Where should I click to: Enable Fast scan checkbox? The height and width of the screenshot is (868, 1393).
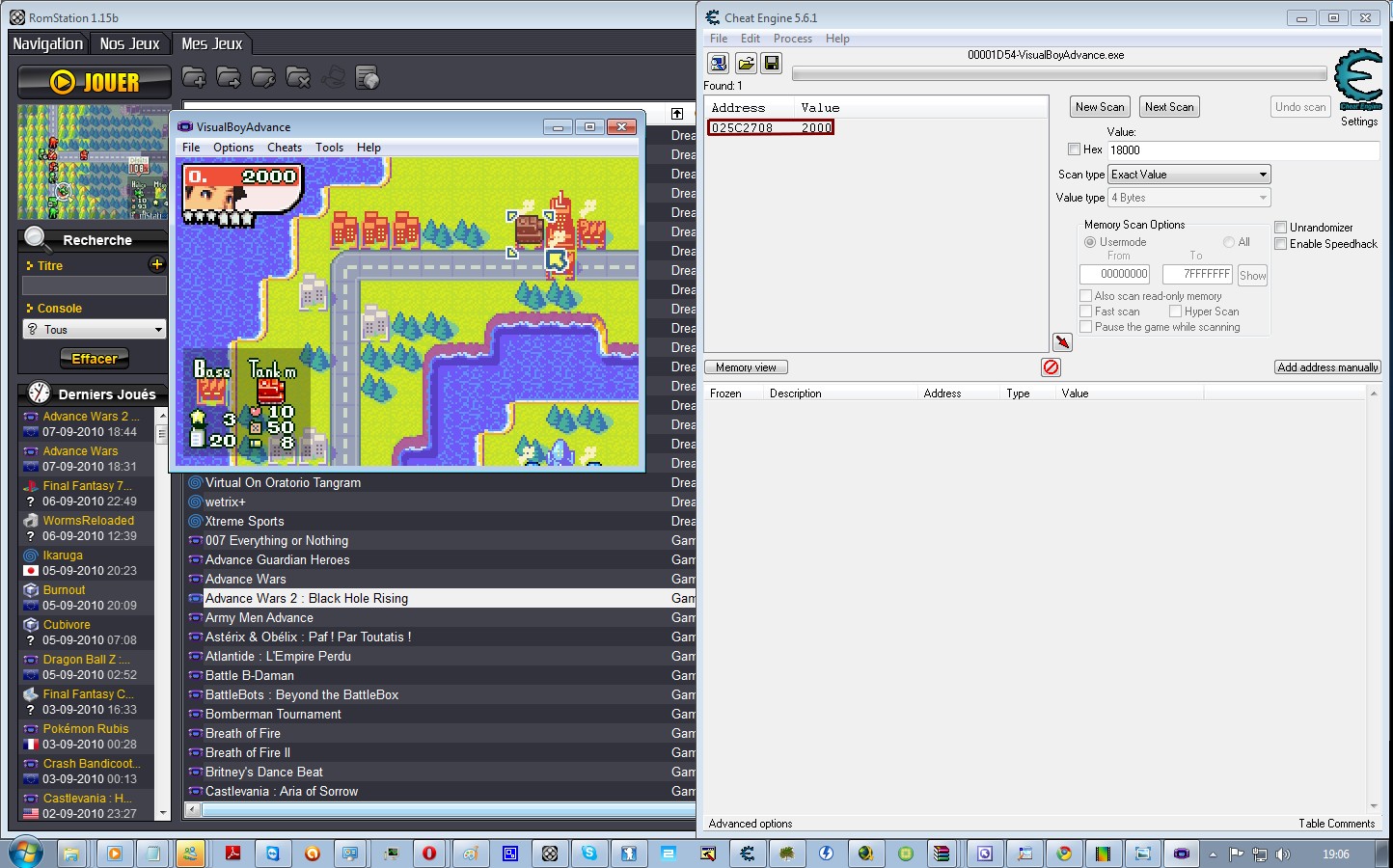coord(1085,312)
